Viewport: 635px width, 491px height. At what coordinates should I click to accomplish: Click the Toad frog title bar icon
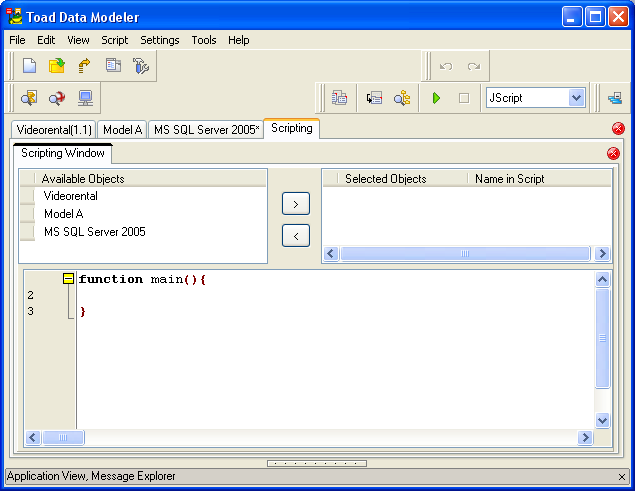[15, 17]
